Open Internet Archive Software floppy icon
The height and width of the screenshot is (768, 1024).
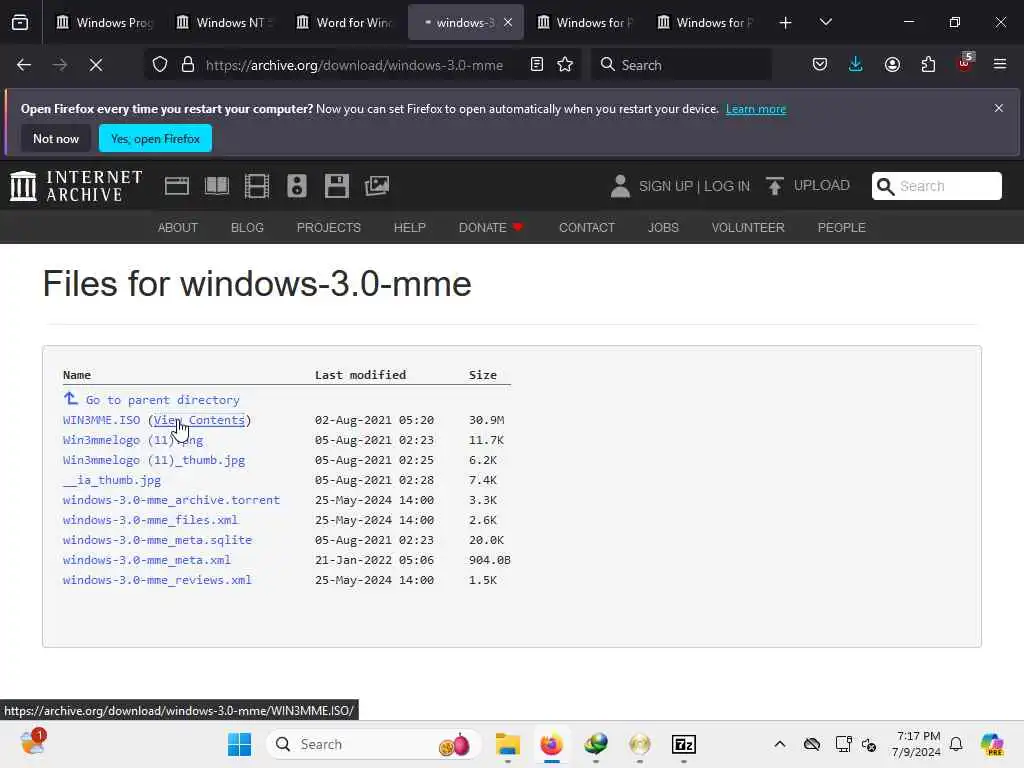point(337,186)
